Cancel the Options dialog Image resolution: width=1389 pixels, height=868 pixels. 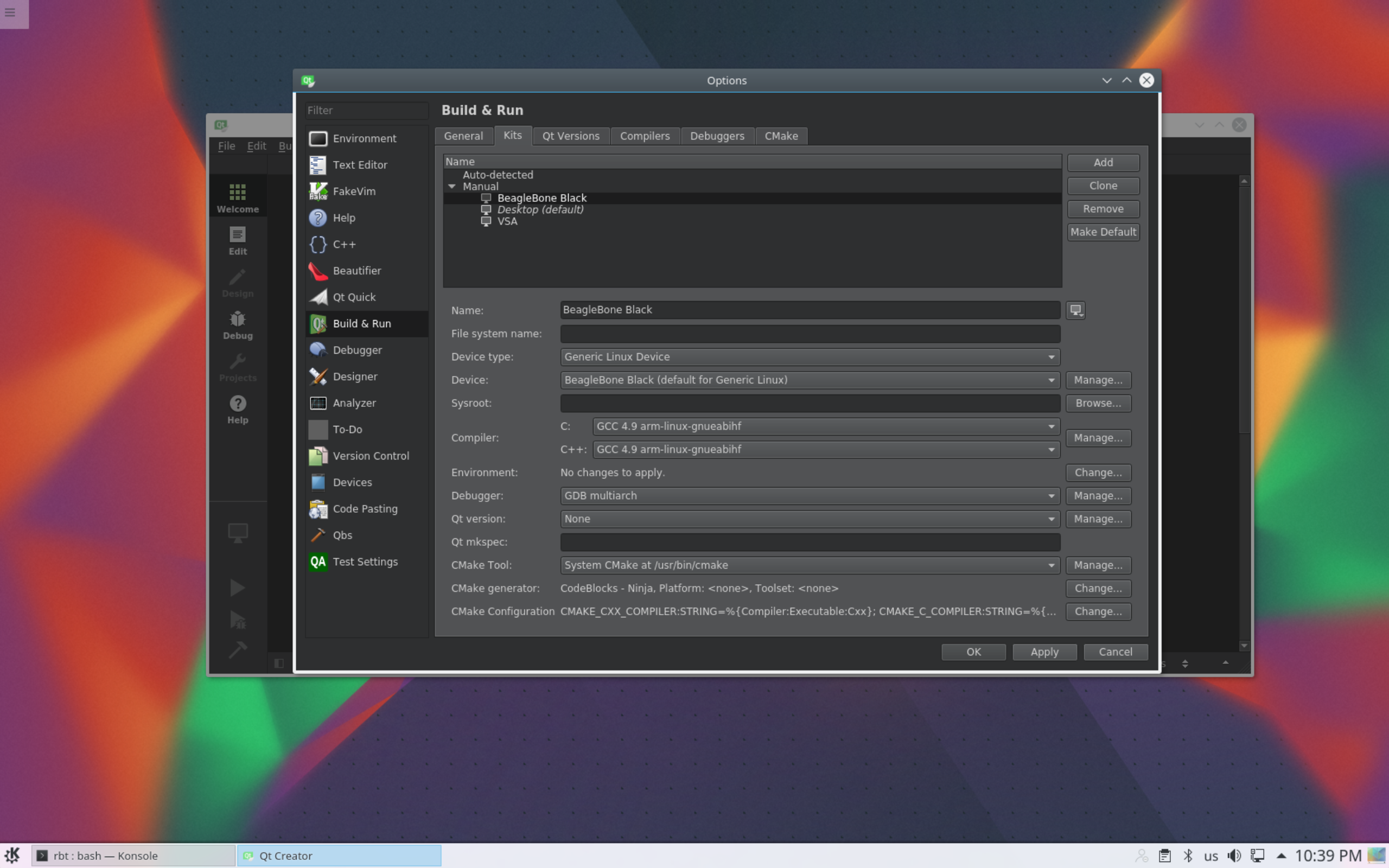coord(1115,652)
